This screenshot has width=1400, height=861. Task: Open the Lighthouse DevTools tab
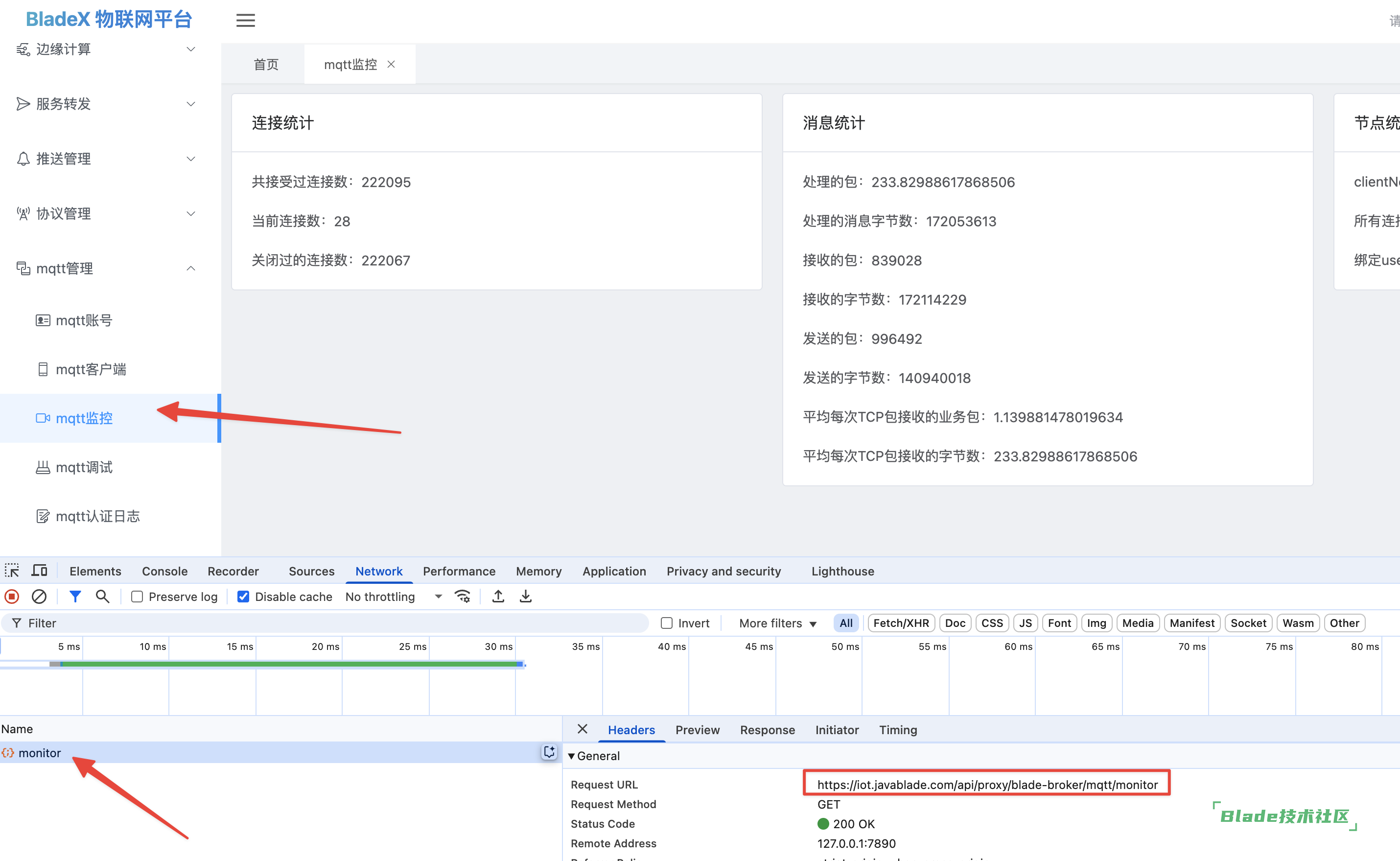click(x=842, y=571)
